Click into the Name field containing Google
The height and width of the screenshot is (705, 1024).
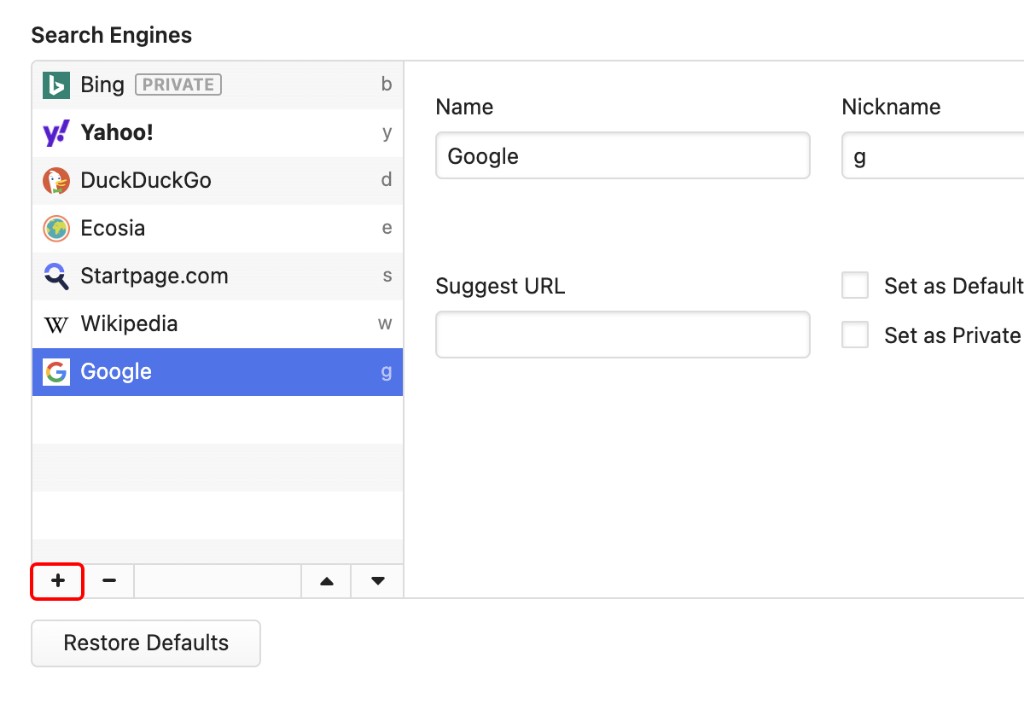(x=623, y=155)
